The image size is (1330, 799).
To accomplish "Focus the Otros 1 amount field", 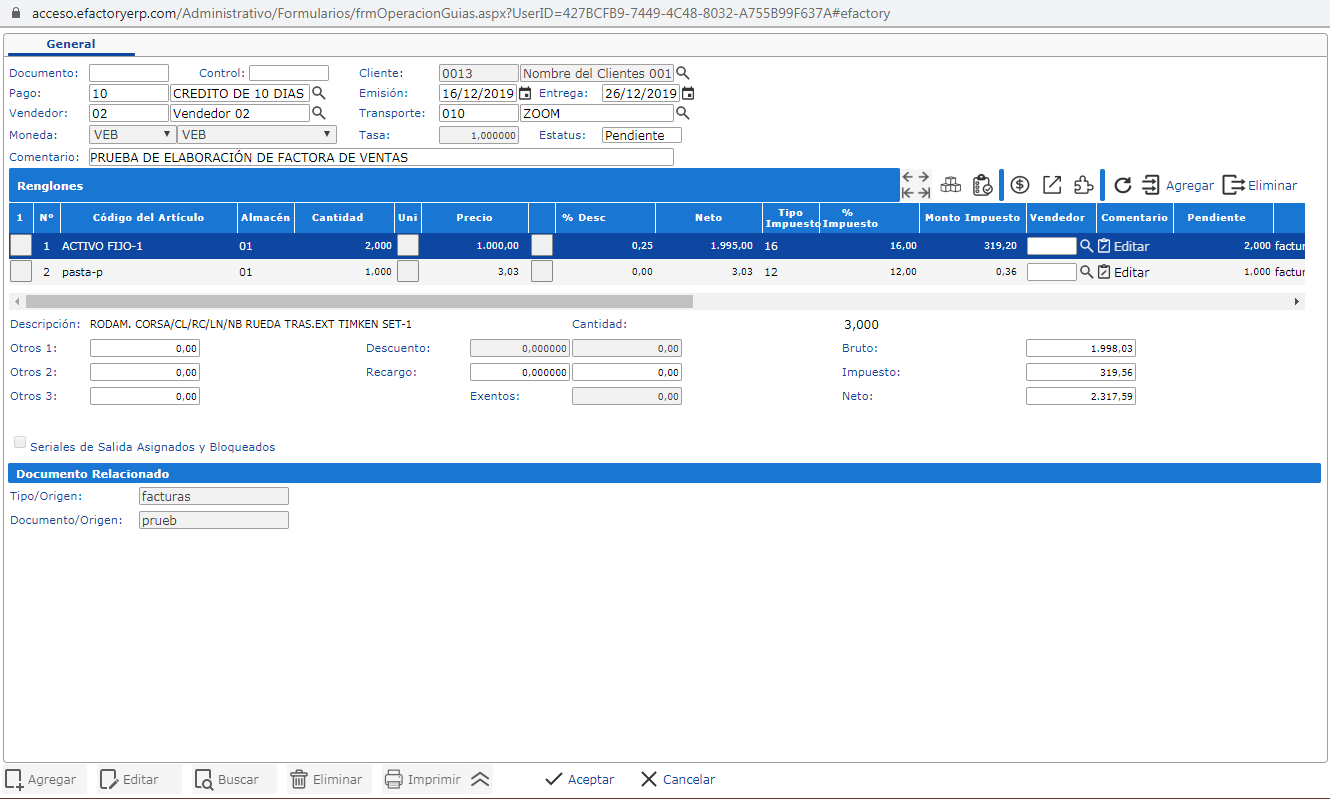I will click(145, 348).
